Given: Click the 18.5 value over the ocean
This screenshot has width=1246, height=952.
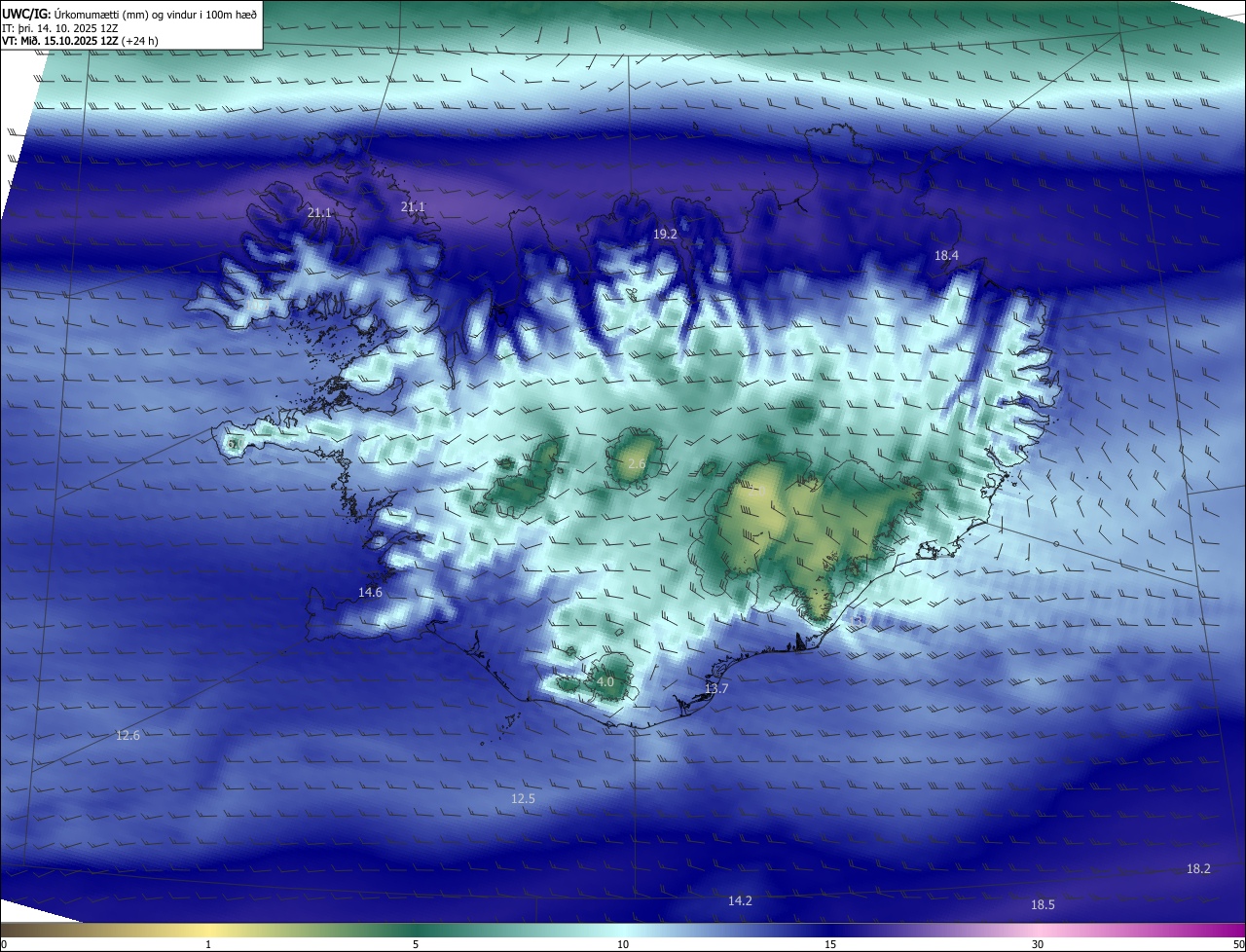Looking at the screenshot, I should tap(1043, 904).
